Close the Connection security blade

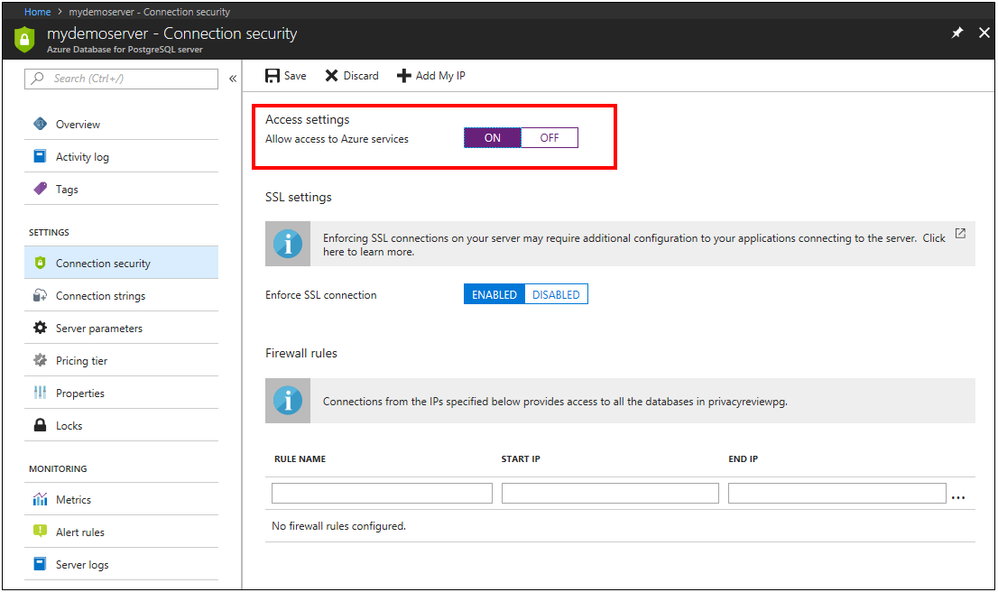click(x=984, y=32)
